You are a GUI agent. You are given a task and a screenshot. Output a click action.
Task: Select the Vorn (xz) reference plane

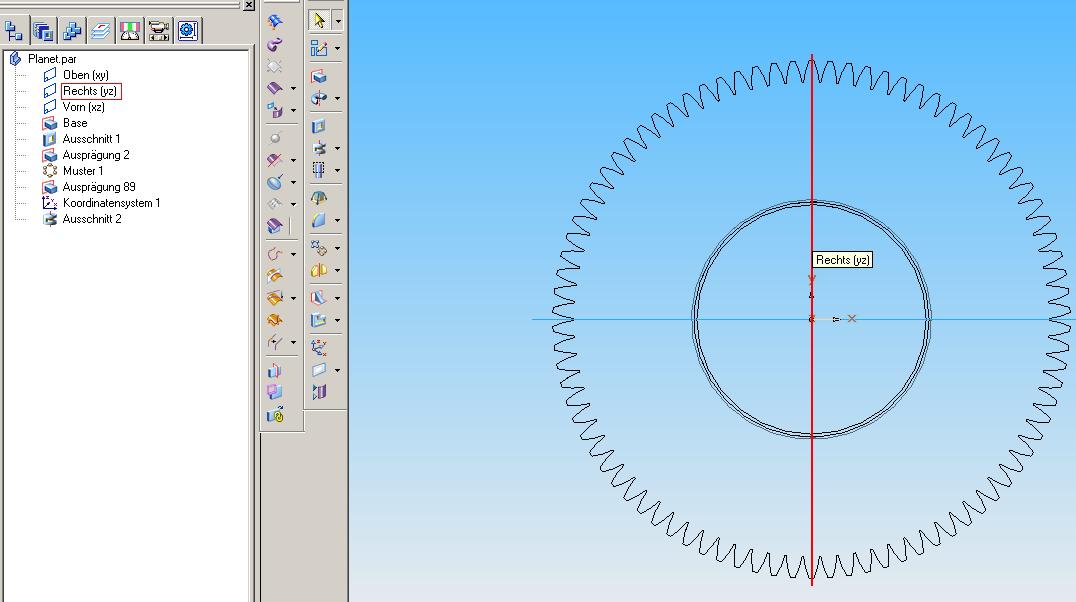[84, 107]
